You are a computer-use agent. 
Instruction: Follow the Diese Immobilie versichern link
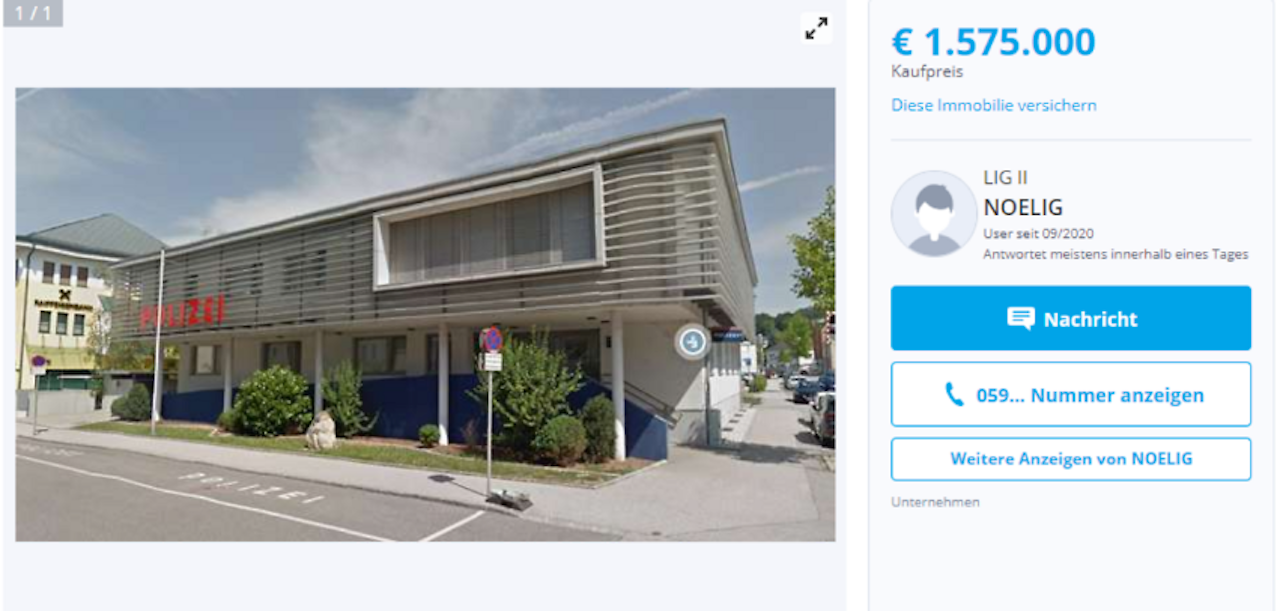tap(994, 105)
